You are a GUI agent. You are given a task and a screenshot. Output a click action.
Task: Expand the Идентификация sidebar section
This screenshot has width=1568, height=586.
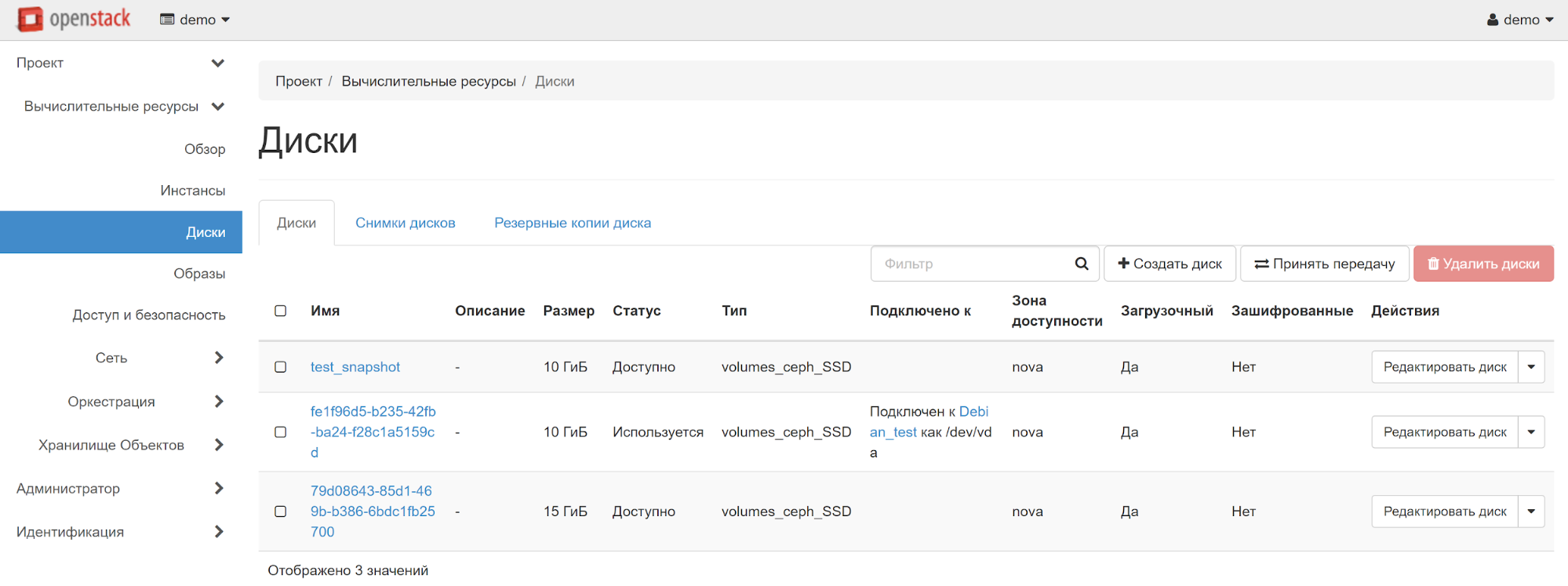click(121, 532)
